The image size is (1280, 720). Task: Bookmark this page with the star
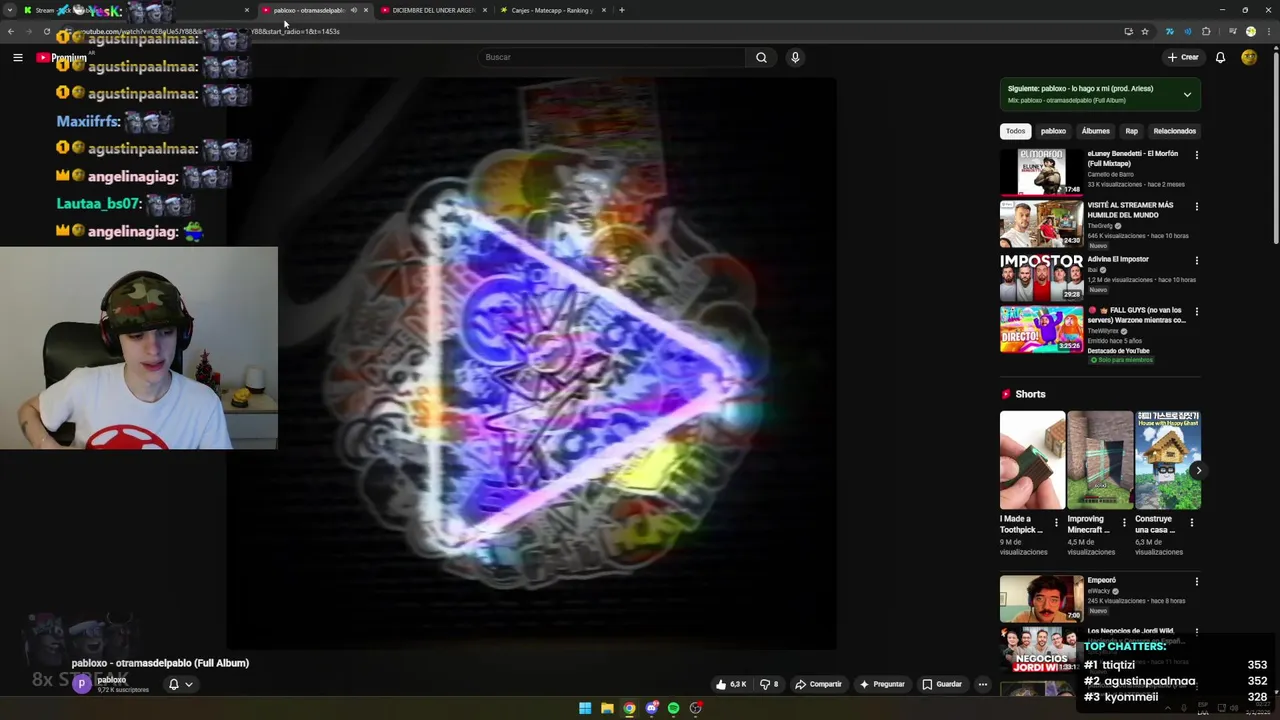click(x=1145, y=31)
